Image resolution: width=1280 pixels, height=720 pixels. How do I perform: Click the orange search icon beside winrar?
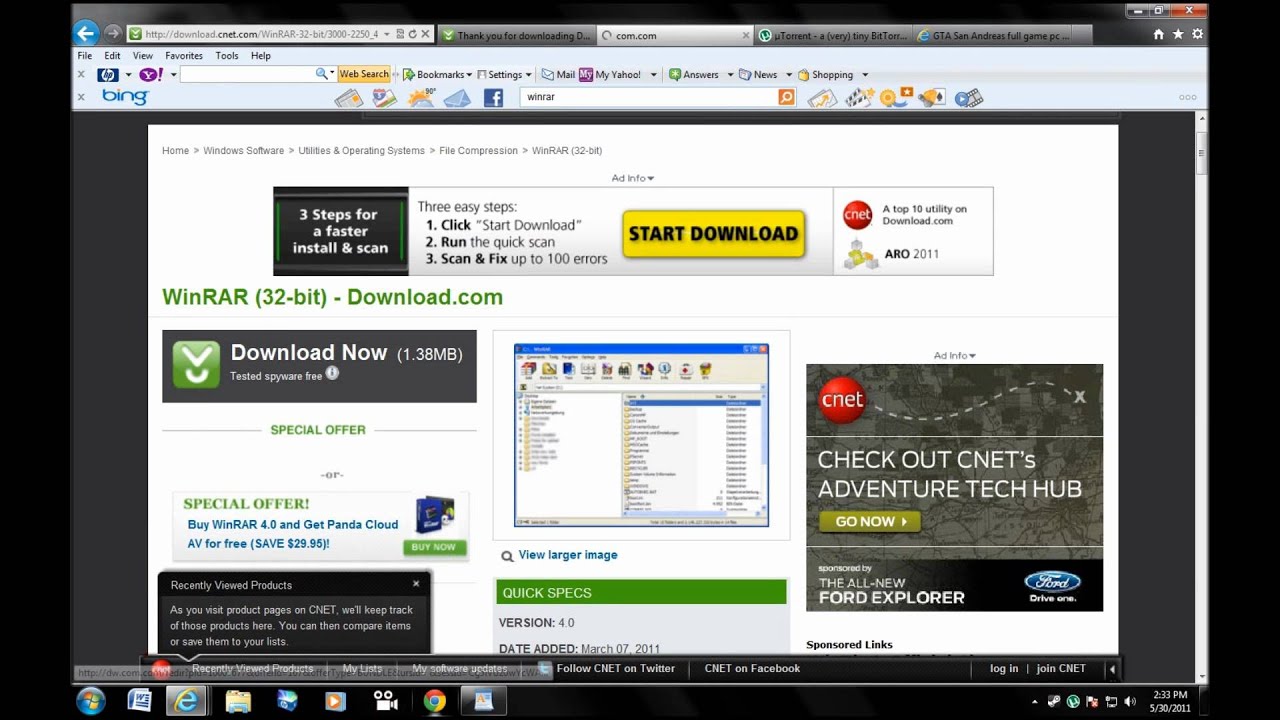pyautogui.click(x=786, y=97)
